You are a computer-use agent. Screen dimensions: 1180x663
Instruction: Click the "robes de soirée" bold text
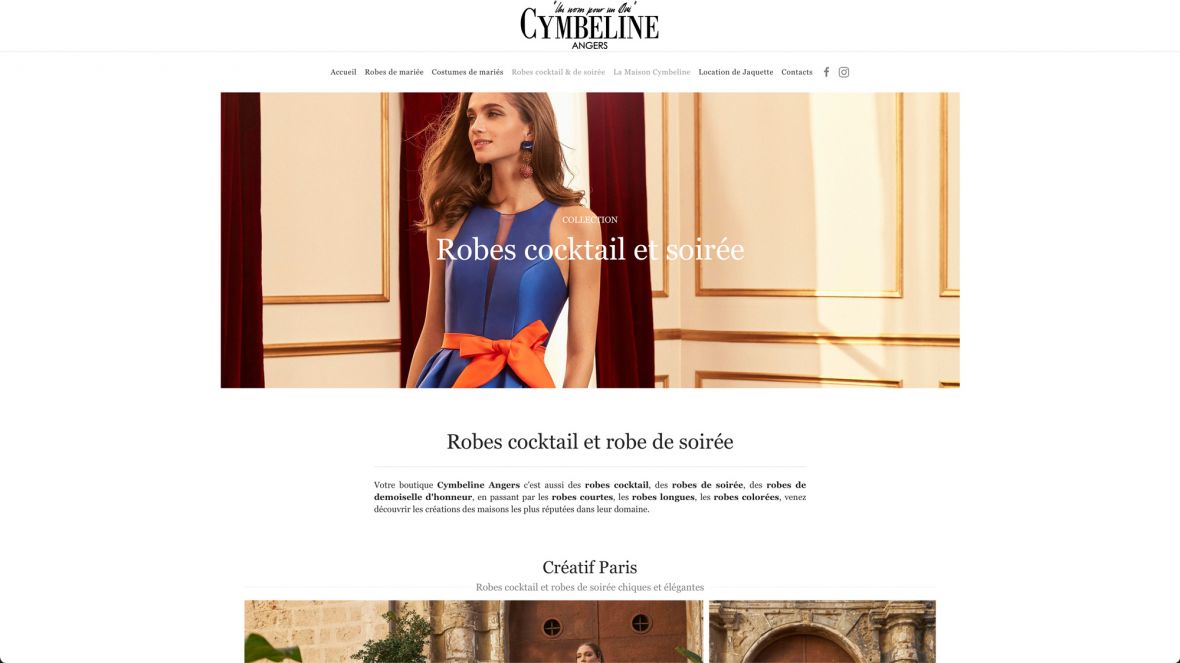tap(707, 485)
